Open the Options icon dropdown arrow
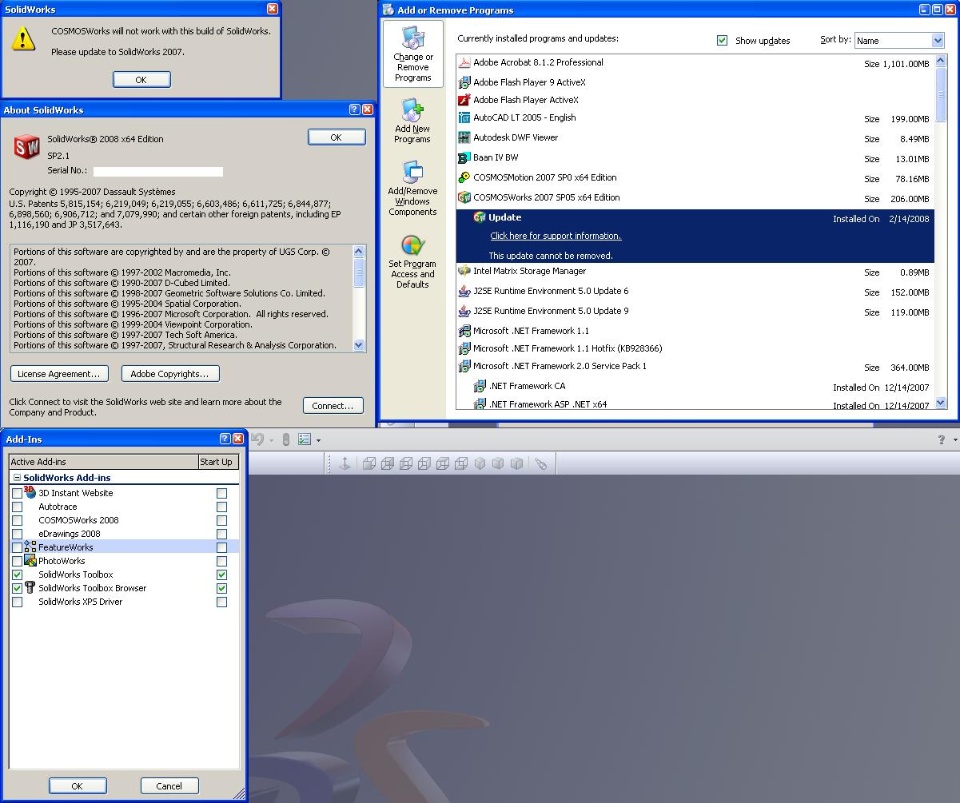Screen dimensions: 960x803 click(318, 440)
